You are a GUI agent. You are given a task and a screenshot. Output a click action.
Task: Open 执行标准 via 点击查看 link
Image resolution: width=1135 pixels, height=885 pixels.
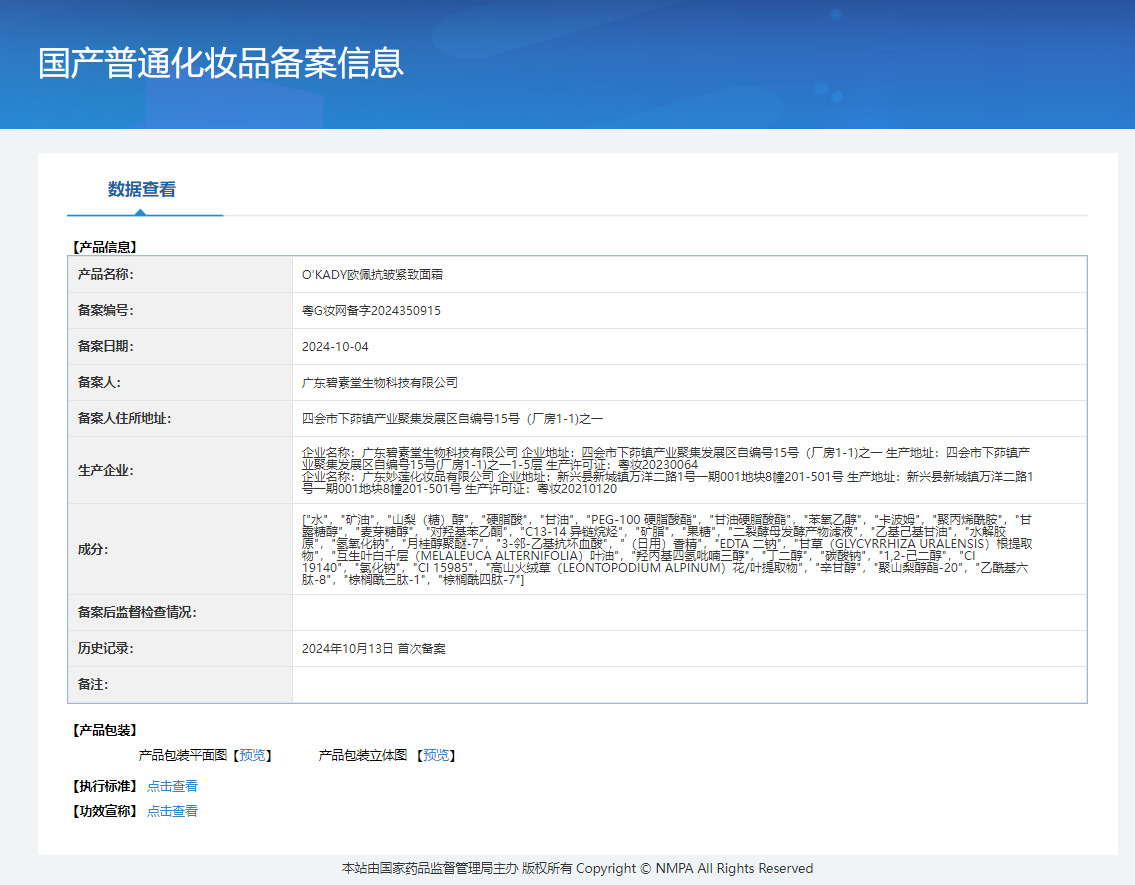172,787
